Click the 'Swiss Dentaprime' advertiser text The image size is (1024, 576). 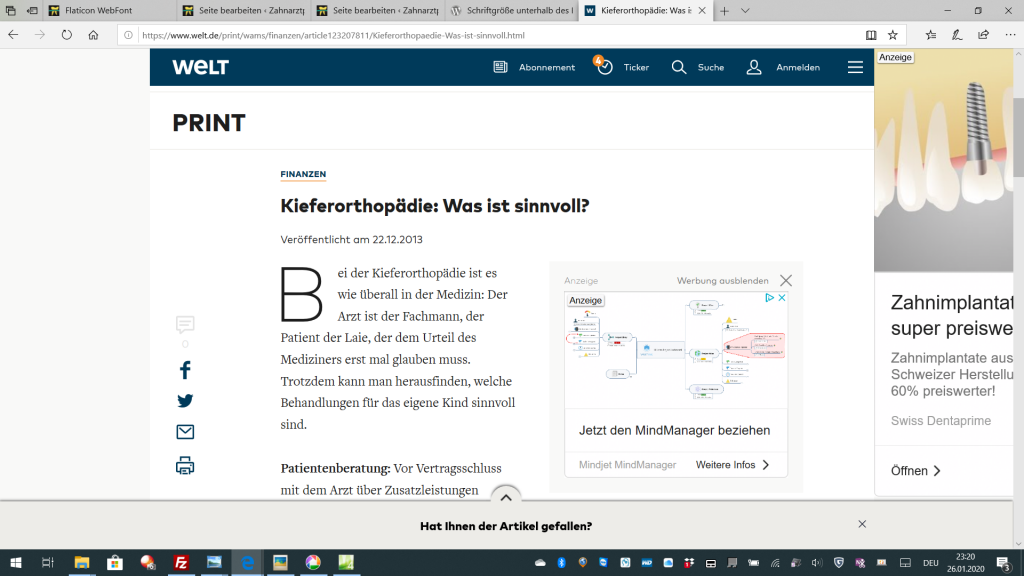(x=940, y=421)
